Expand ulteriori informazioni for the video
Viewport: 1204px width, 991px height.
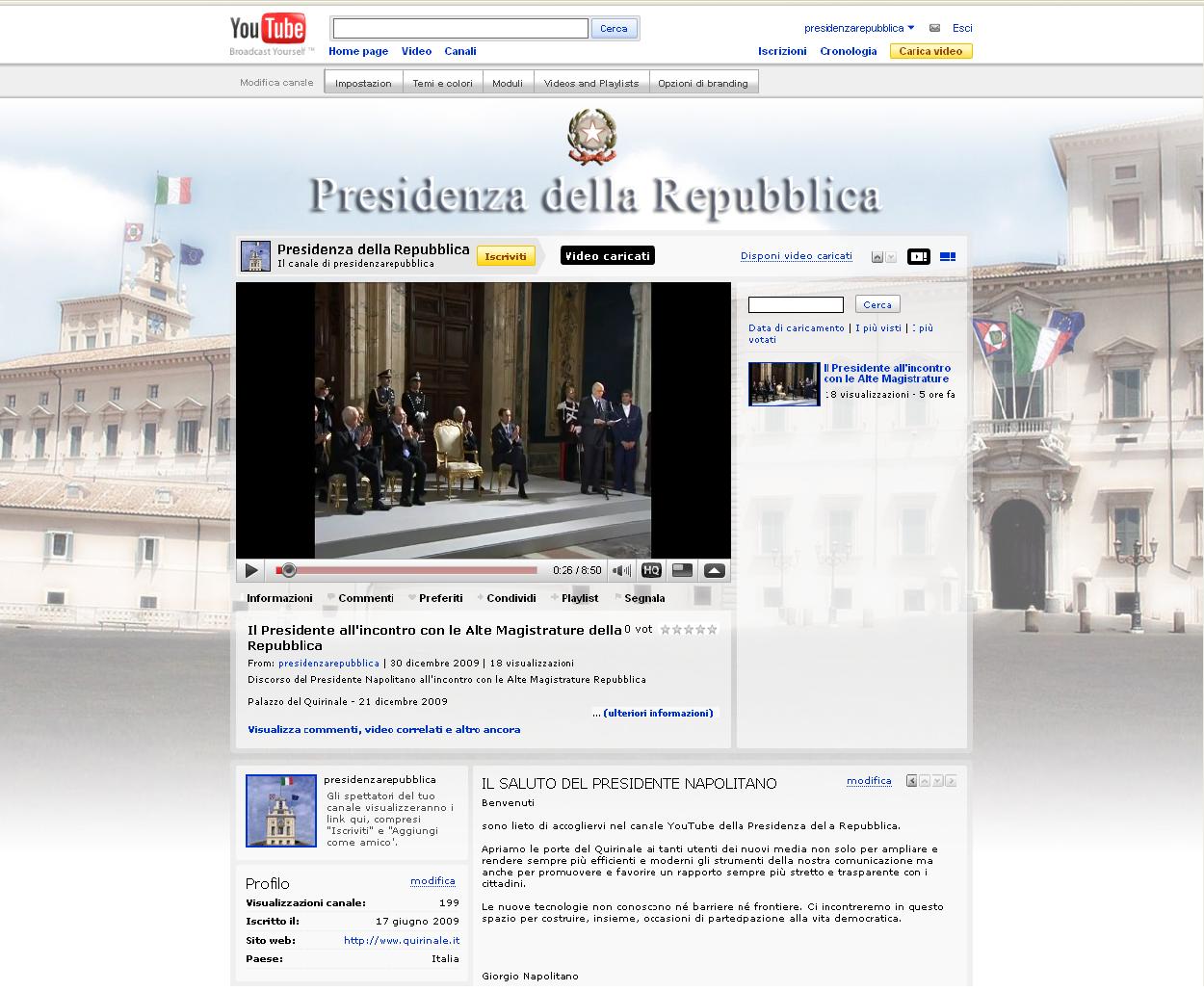point(652,714)
